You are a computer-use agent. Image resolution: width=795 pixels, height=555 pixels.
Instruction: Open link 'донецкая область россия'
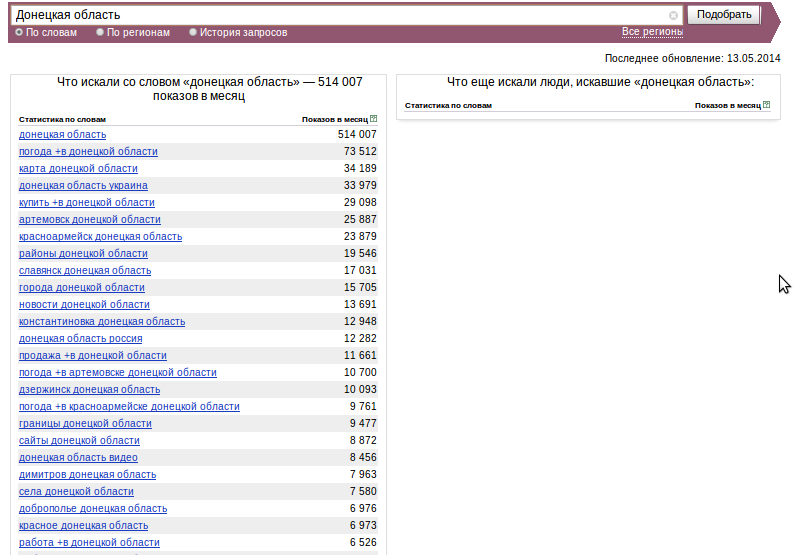point(81,339)
